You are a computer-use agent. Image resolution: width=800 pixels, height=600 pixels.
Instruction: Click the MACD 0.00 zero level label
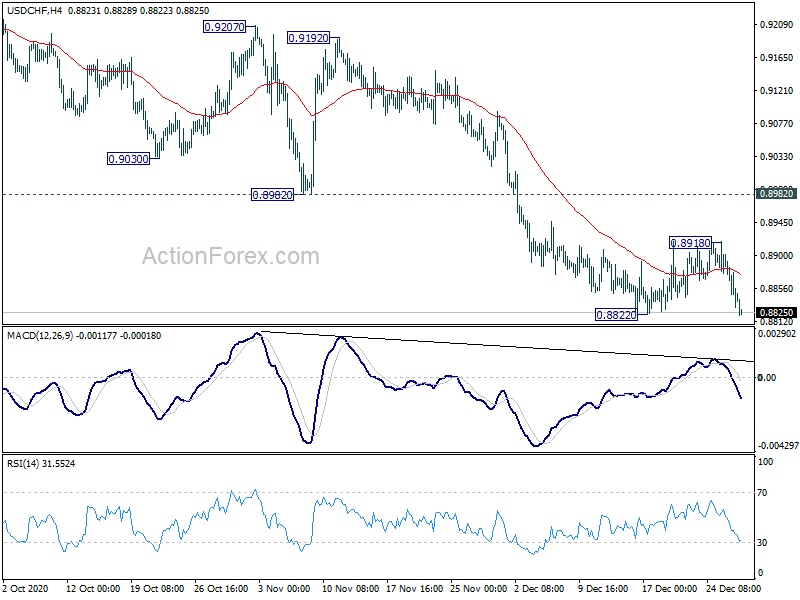[x=767, y=378]
